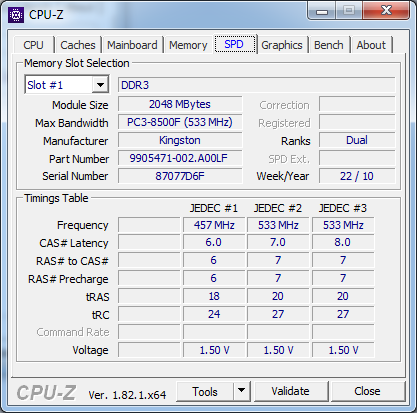
Task: Select the Mainboard tab
Action: 132,45
